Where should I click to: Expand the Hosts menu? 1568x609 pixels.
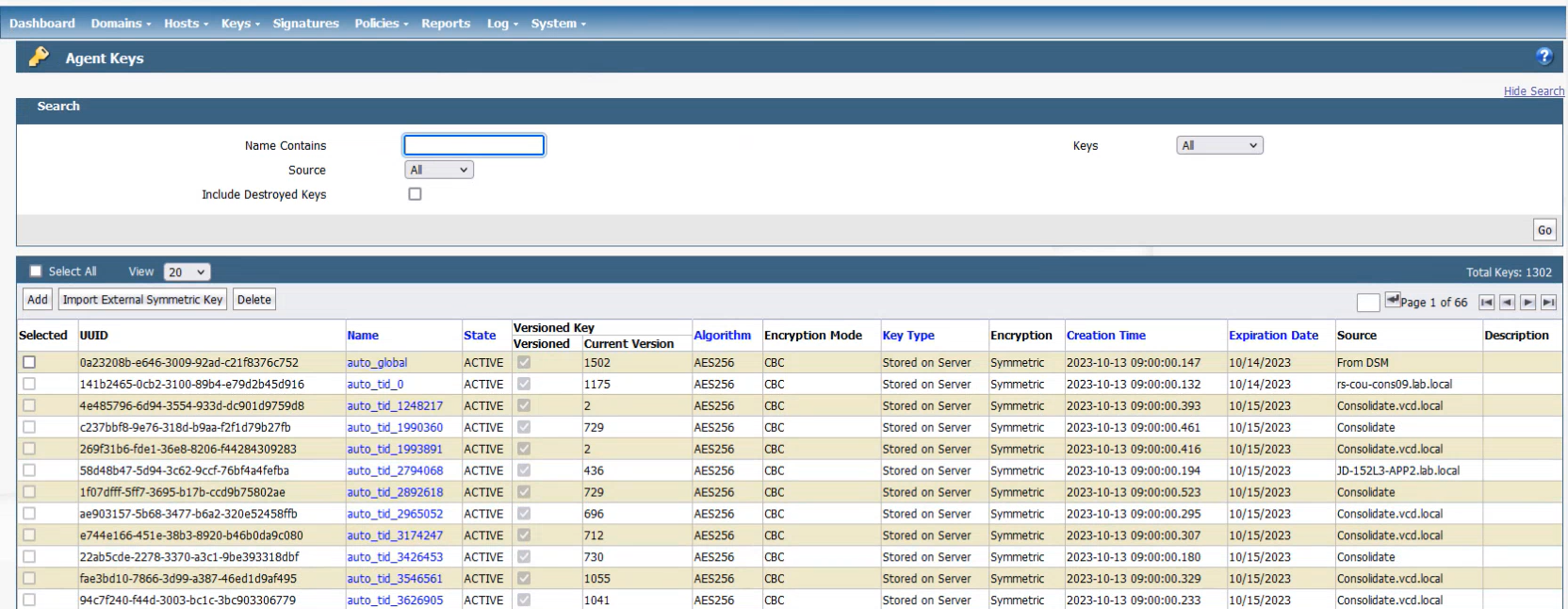(186, 24)
